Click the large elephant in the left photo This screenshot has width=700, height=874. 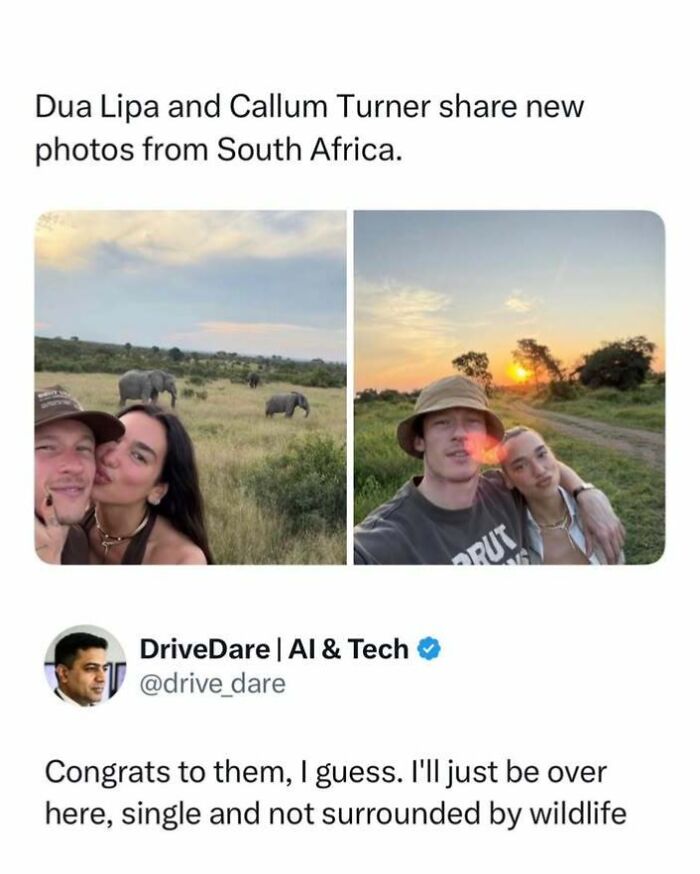pos(147,385)
